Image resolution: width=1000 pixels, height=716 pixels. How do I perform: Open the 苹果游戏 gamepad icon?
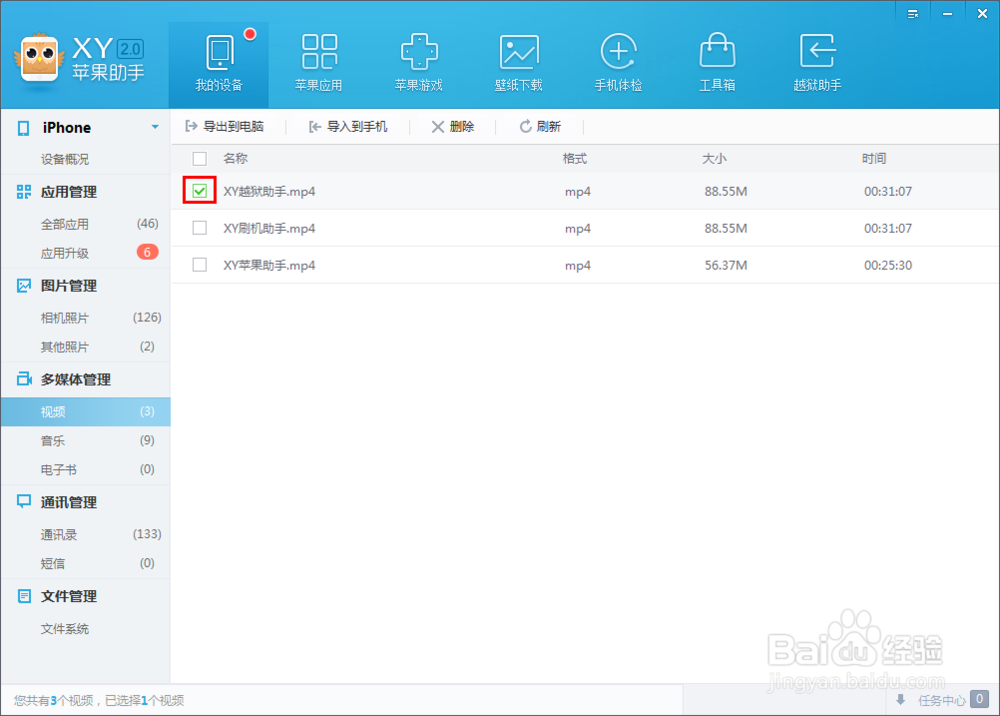419,52
